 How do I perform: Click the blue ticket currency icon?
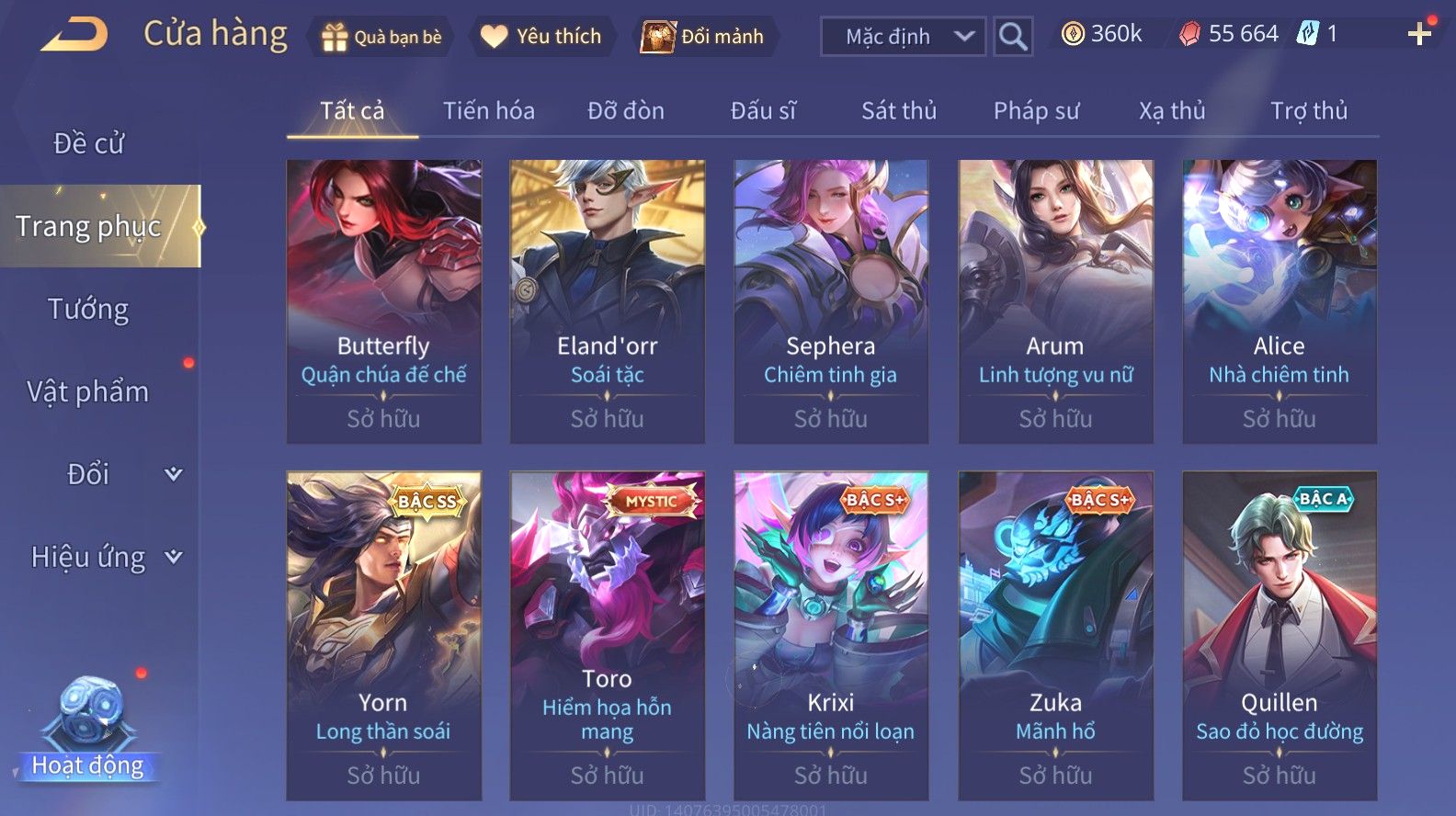click(x=1307, y=34)
